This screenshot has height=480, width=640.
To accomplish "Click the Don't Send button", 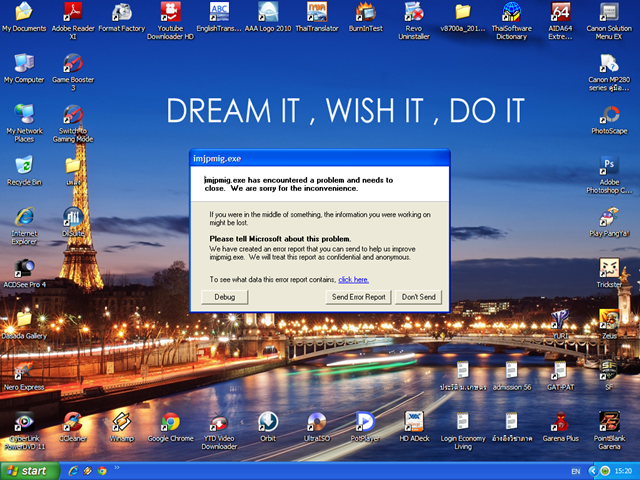I will (x=418, y=297).
